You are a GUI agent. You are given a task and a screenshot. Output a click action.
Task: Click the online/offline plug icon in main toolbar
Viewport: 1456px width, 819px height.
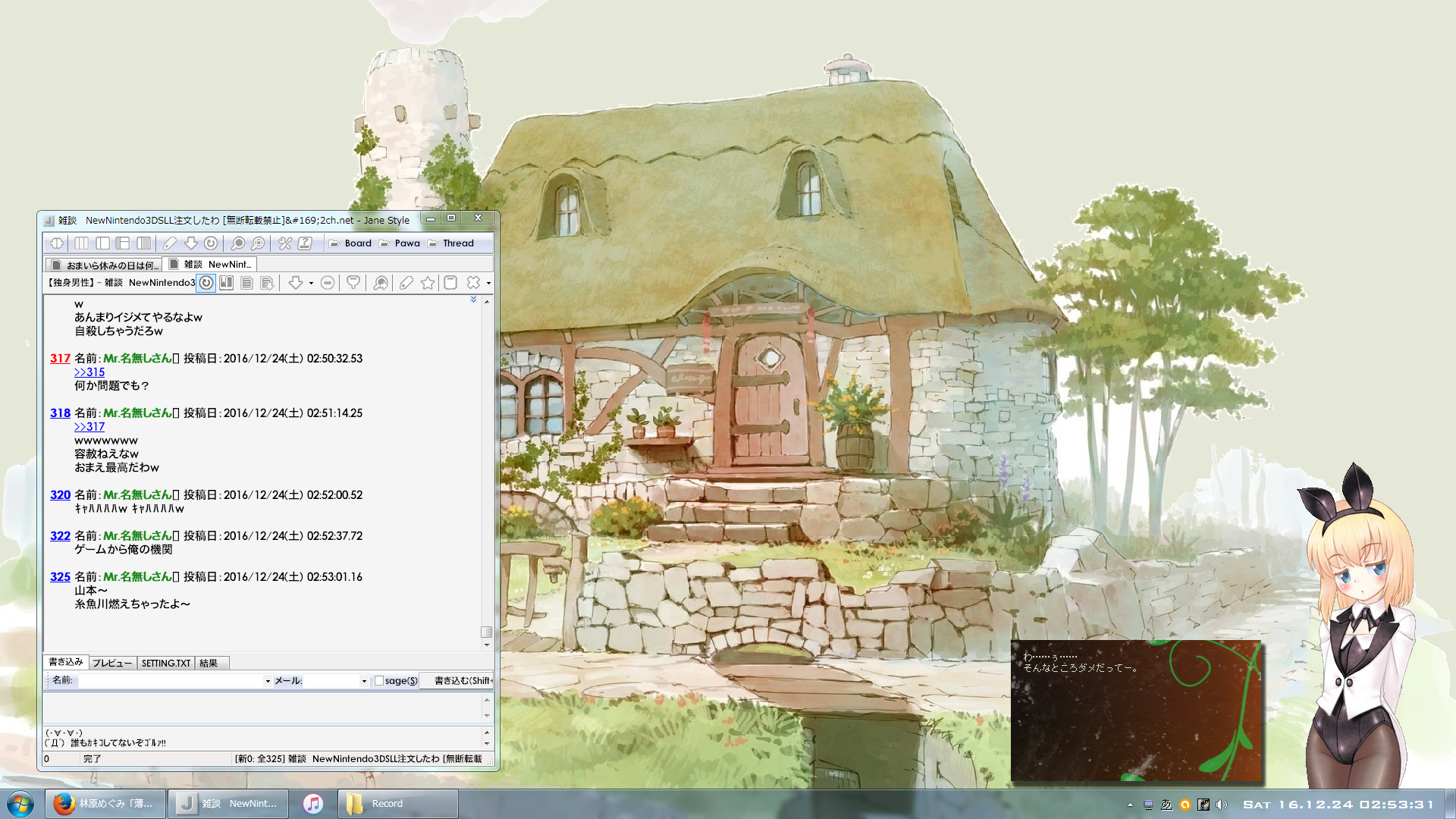(x=57, y=243)
